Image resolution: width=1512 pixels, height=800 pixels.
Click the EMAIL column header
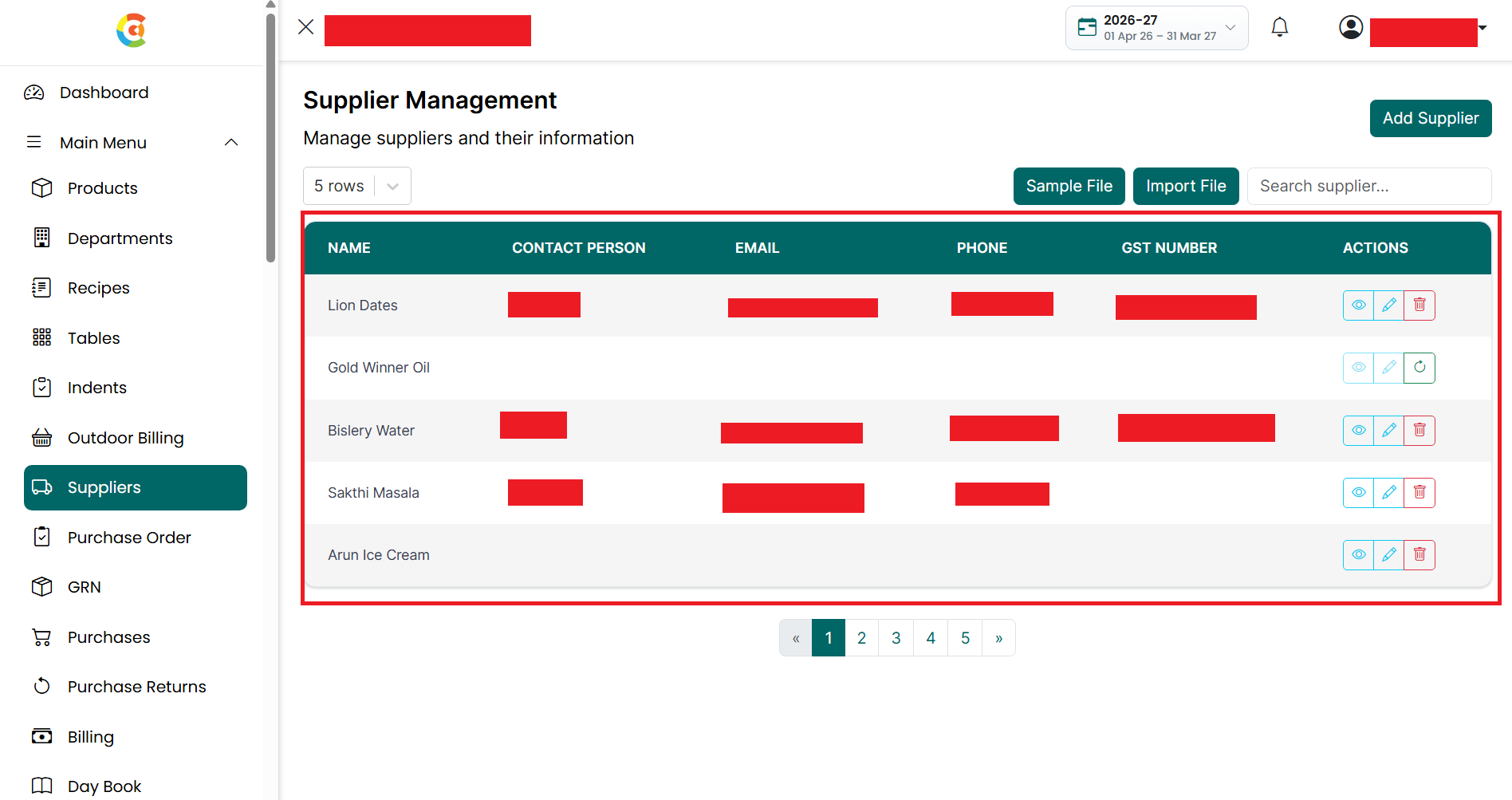(x=757, y=248)
